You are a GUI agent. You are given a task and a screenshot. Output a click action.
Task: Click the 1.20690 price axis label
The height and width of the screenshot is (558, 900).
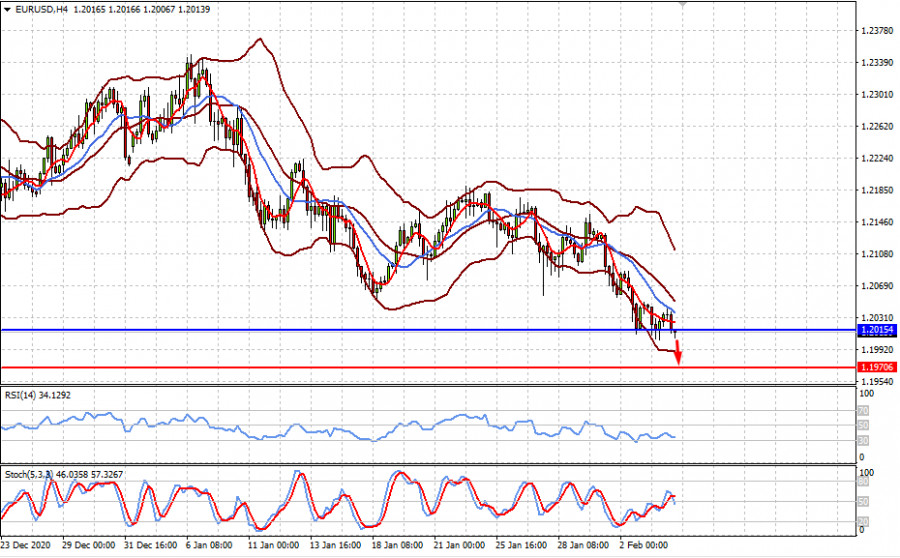pos(878,286)
